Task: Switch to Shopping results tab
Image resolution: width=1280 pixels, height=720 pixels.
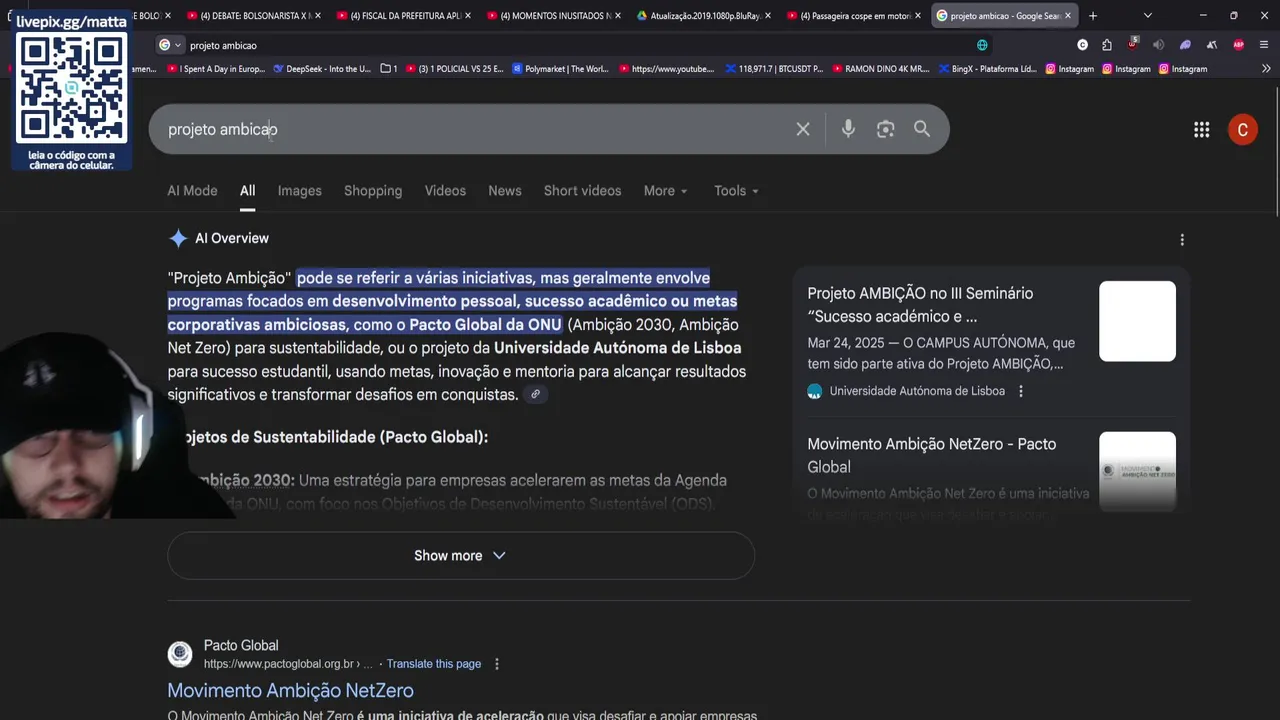Action: (x=373, y=191)
